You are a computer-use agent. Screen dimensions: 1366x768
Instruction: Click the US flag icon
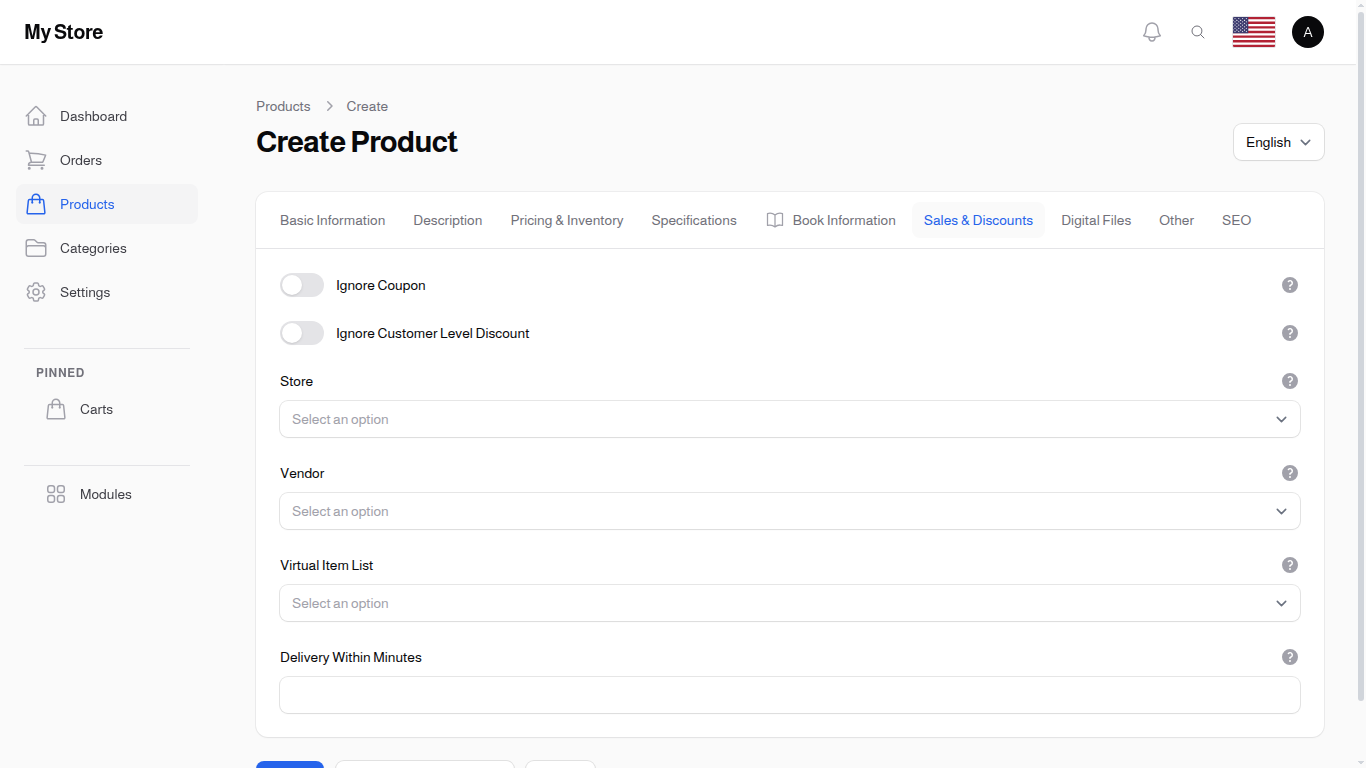point(1253,32)
